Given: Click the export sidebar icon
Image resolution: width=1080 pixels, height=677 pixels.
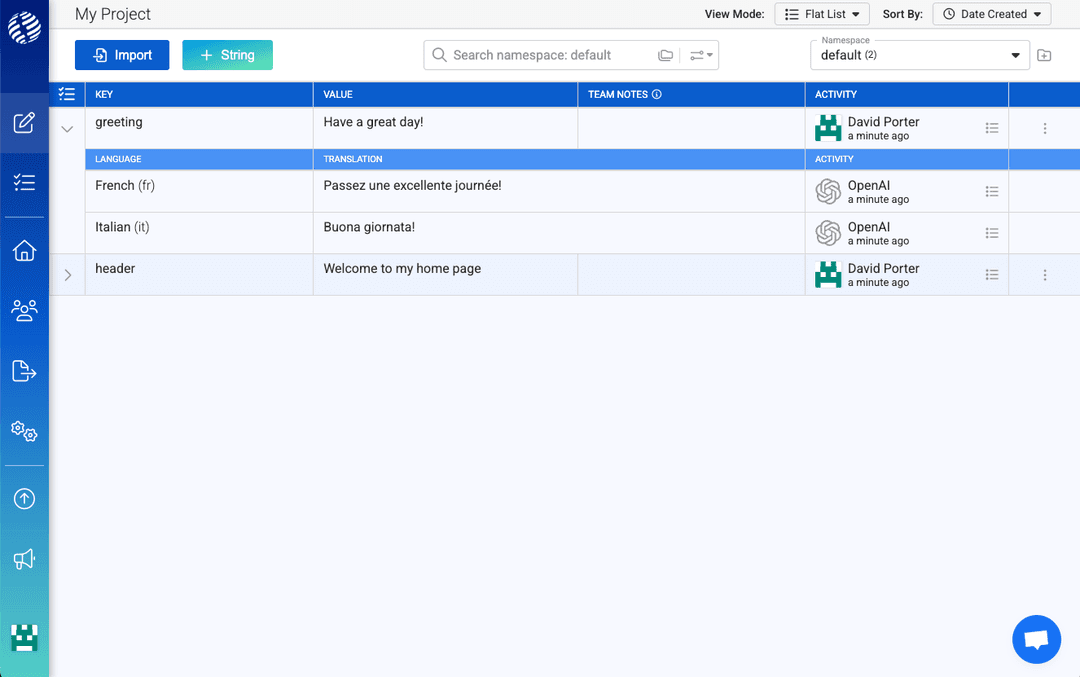Looking at the screenshot, I should 24,371.
